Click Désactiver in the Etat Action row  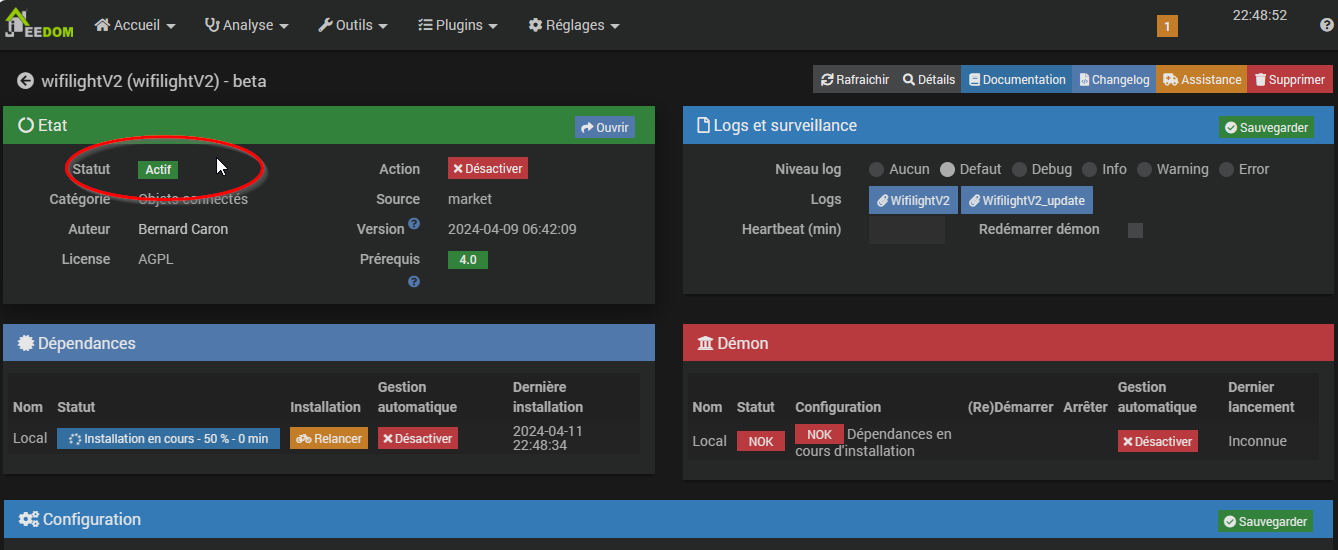click(488, 169)
